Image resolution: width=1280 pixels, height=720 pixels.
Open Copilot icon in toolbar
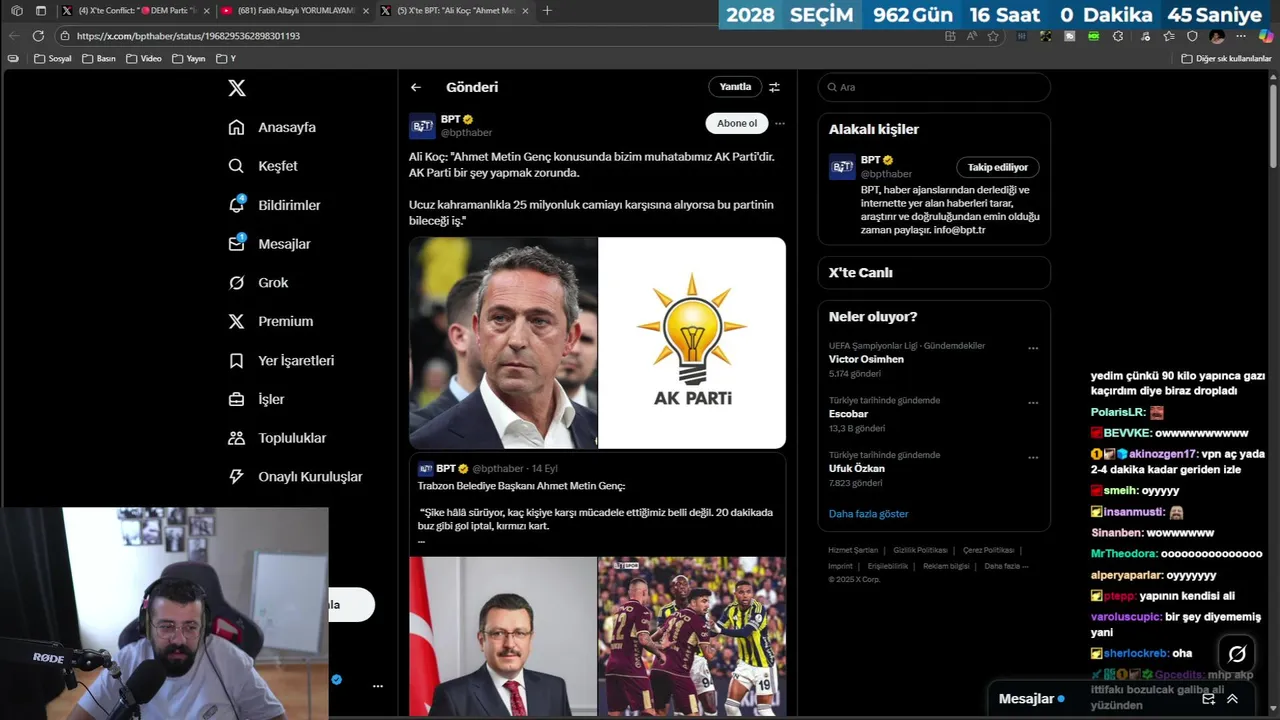1266,36
